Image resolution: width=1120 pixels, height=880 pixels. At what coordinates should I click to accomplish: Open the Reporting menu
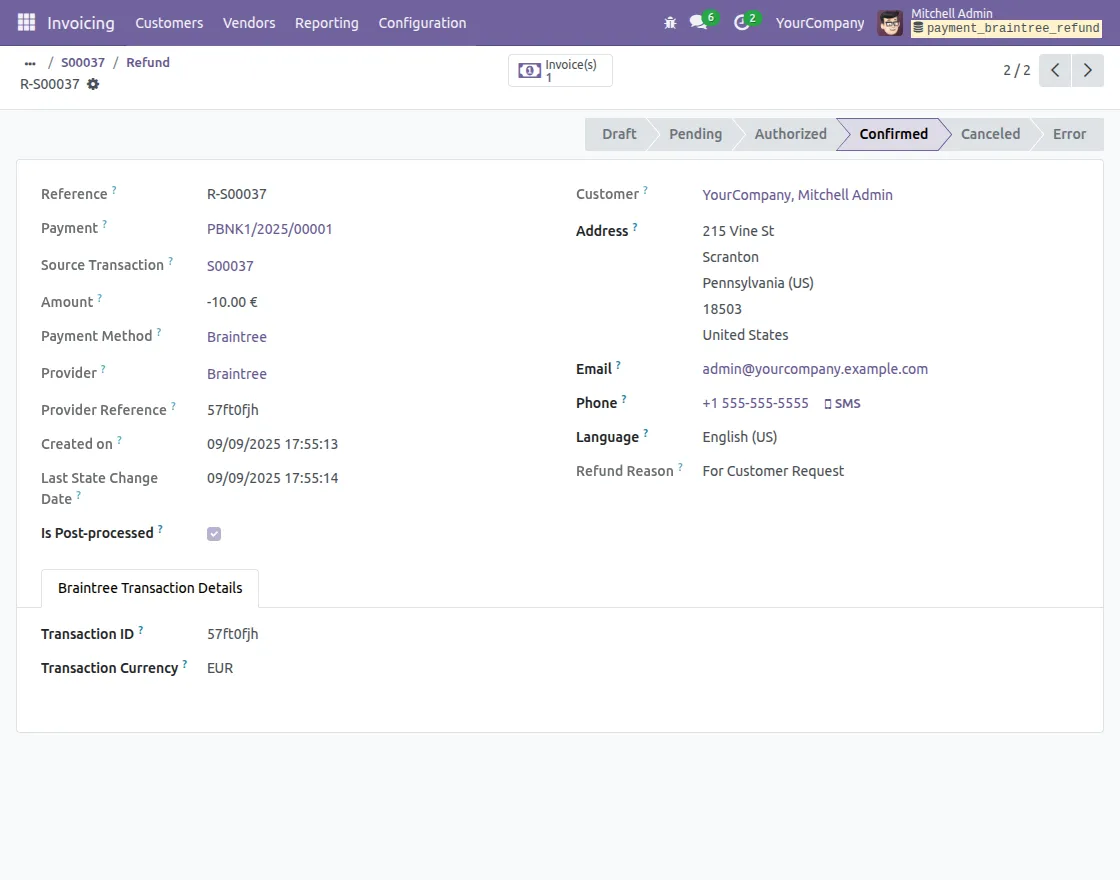[x=327, y=22]
